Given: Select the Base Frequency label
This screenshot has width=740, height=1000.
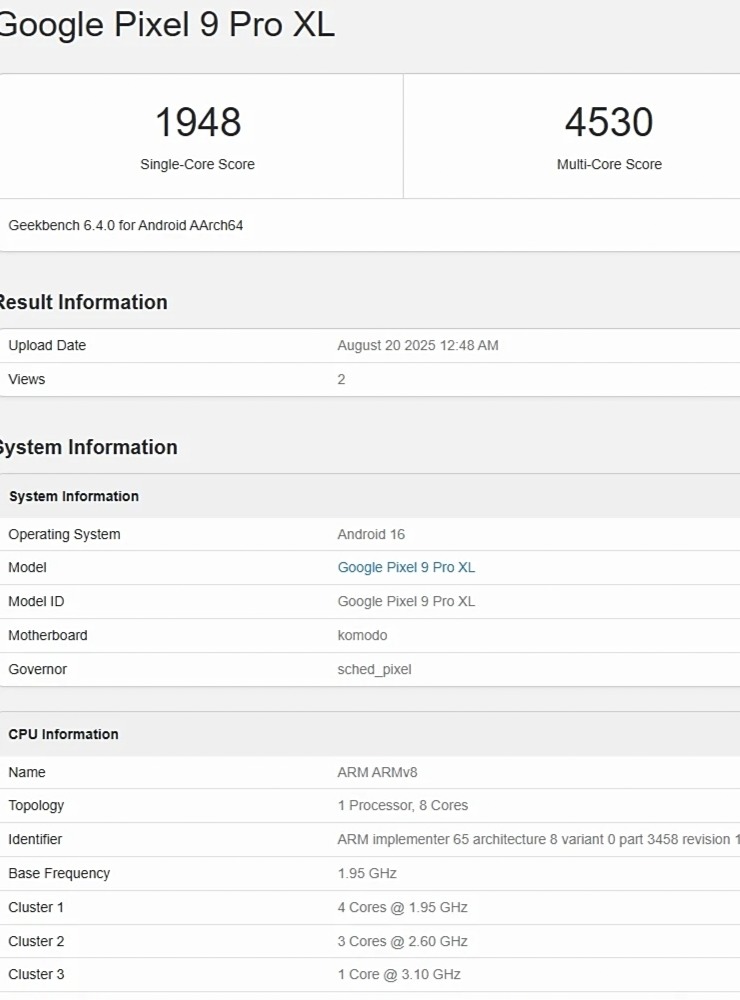Looking at the screenshot, I should 59,874.
